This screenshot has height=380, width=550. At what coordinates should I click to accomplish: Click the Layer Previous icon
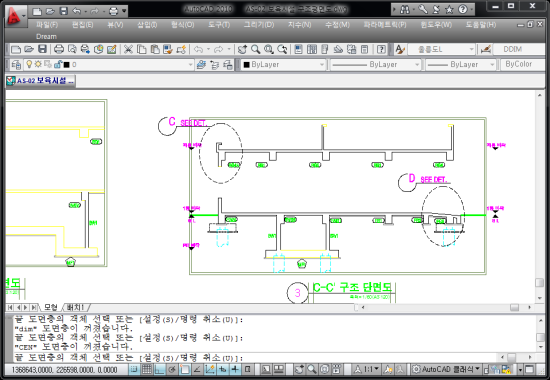pyautogui.click(x=214, y=65)
